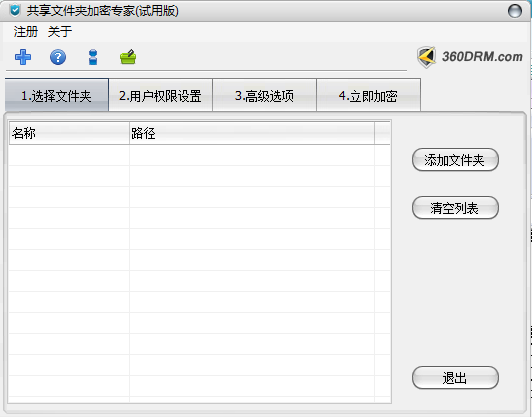Open help via the question mark icon
Screen dimensions: 532x417
click(58, 57)
